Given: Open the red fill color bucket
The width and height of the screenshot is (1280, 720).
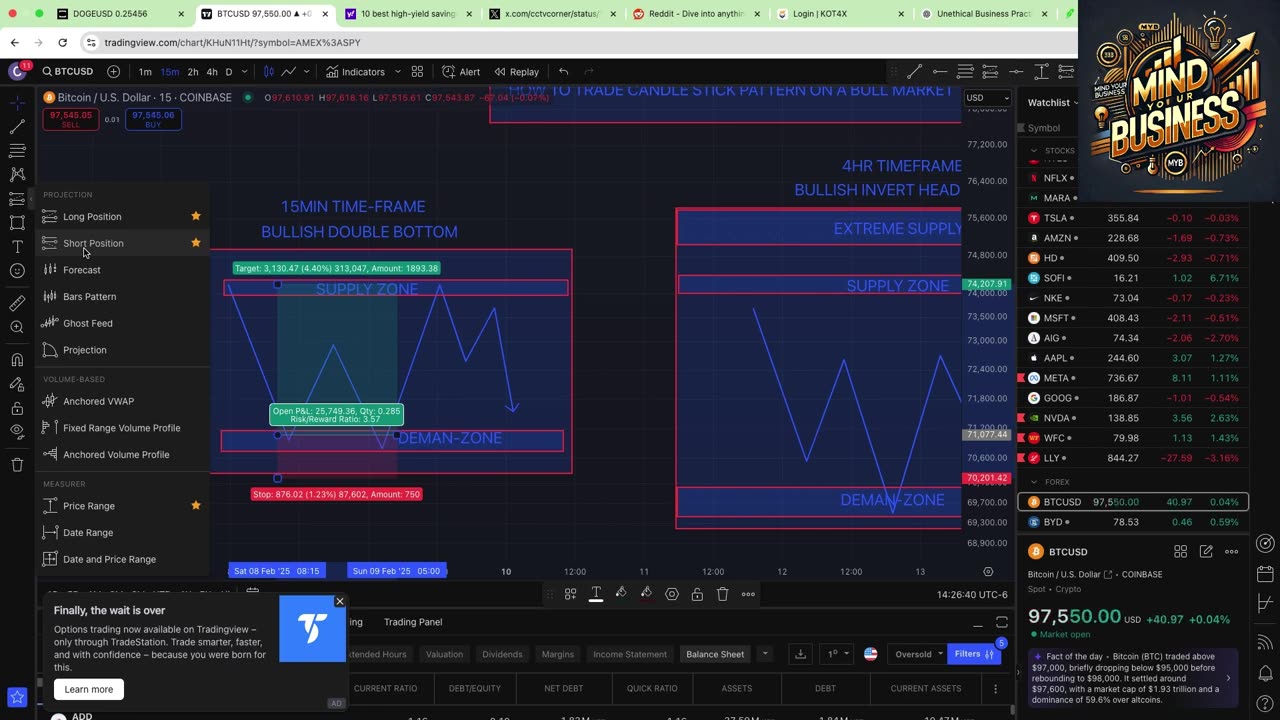Looking at the screenshot, I should 646,594.
